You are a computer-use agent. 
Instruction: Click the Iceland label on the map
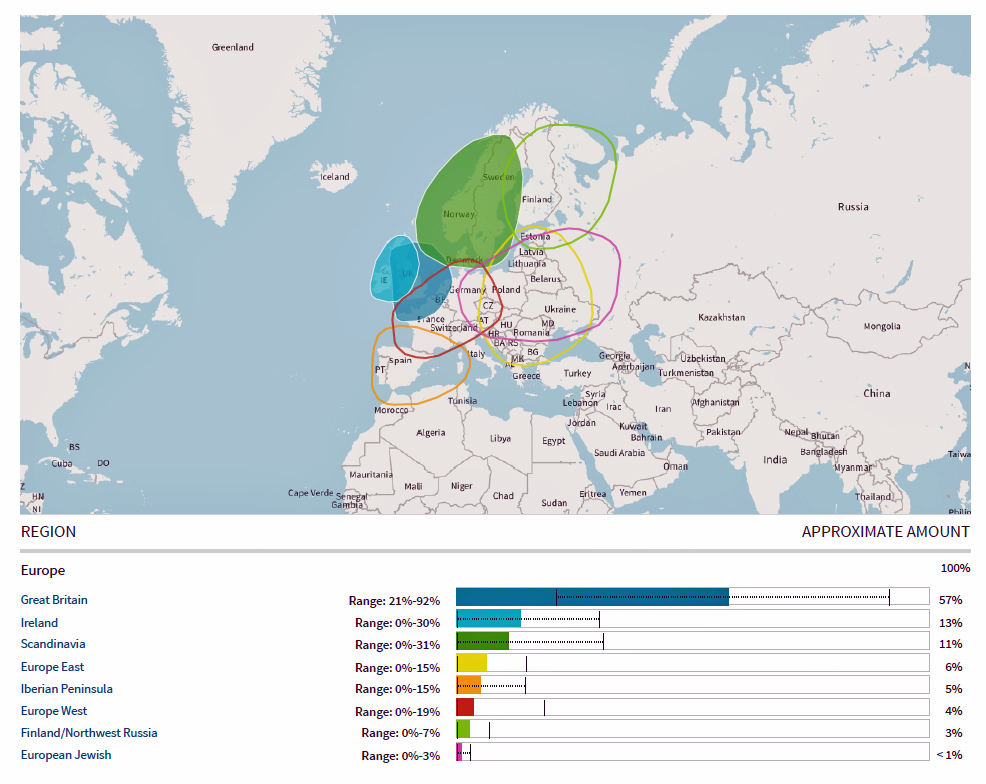coord(335,177)
